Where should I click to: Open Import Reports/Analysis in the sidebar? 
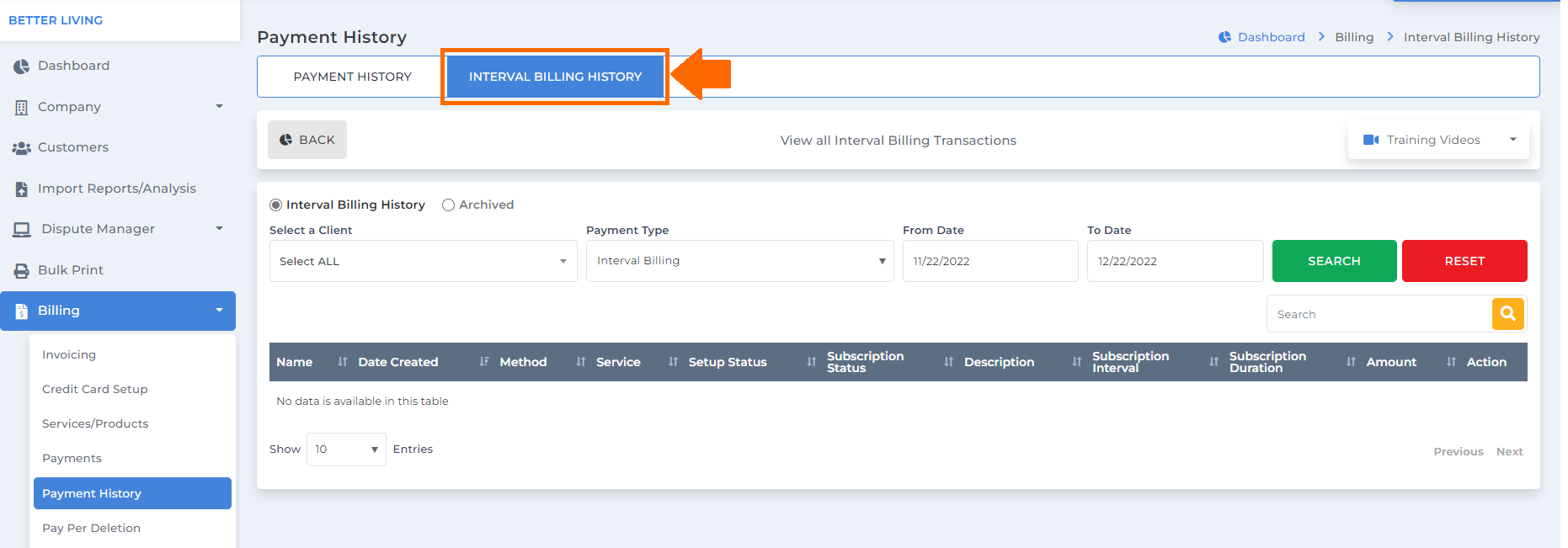(x=117, y=189)
